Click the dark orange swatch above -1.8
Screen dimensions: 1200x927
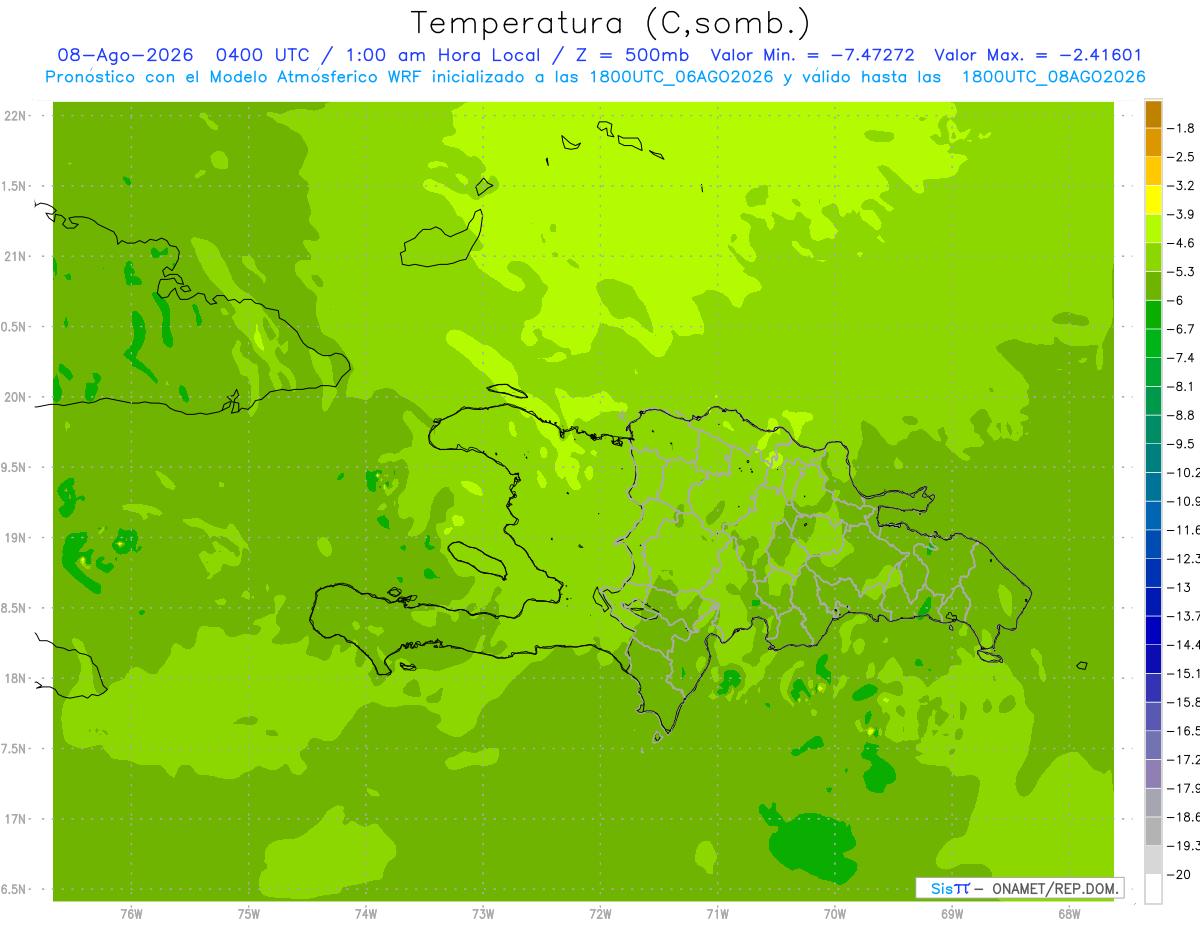pyautogui.click(x=1153, y=114)
